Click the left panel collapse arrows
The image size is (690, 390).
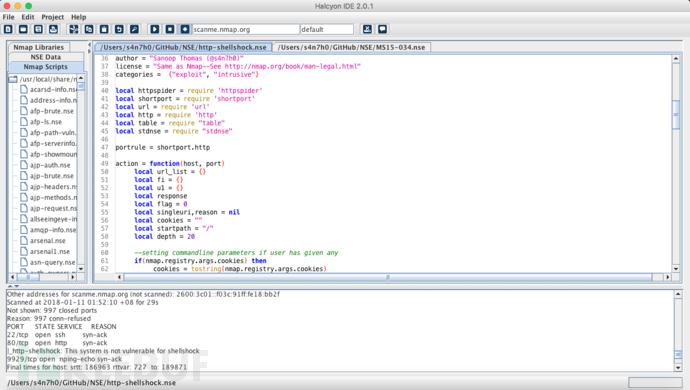pyautogui.click(x=89, y=48)
